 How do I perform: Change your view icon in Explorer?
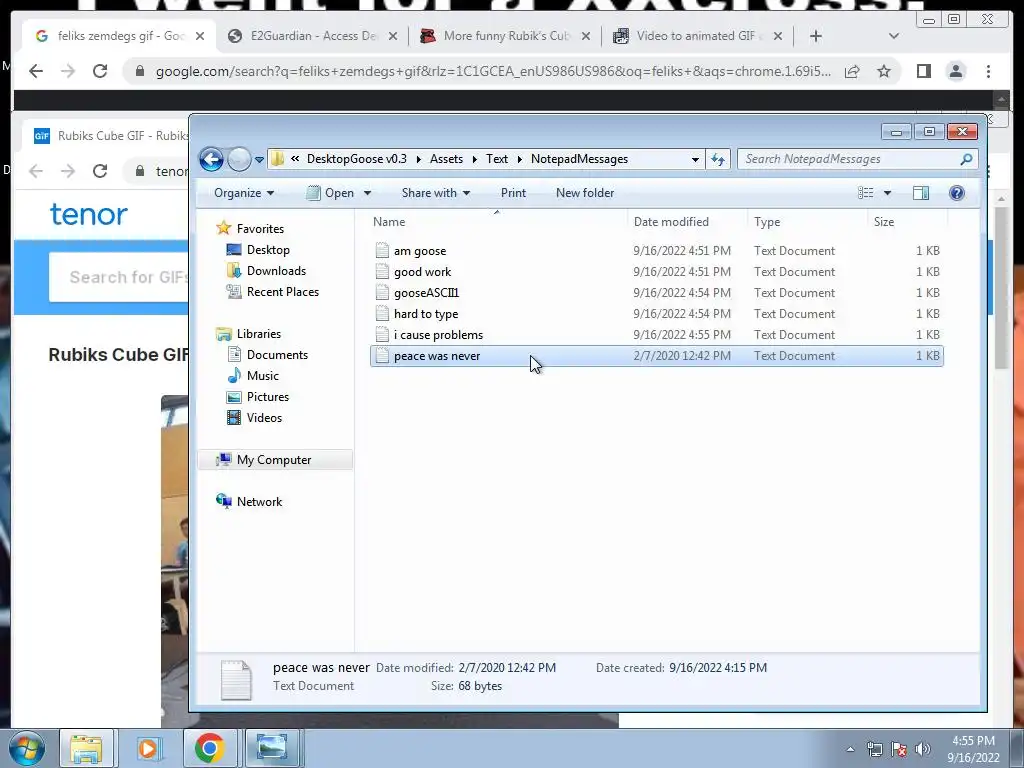865,193
